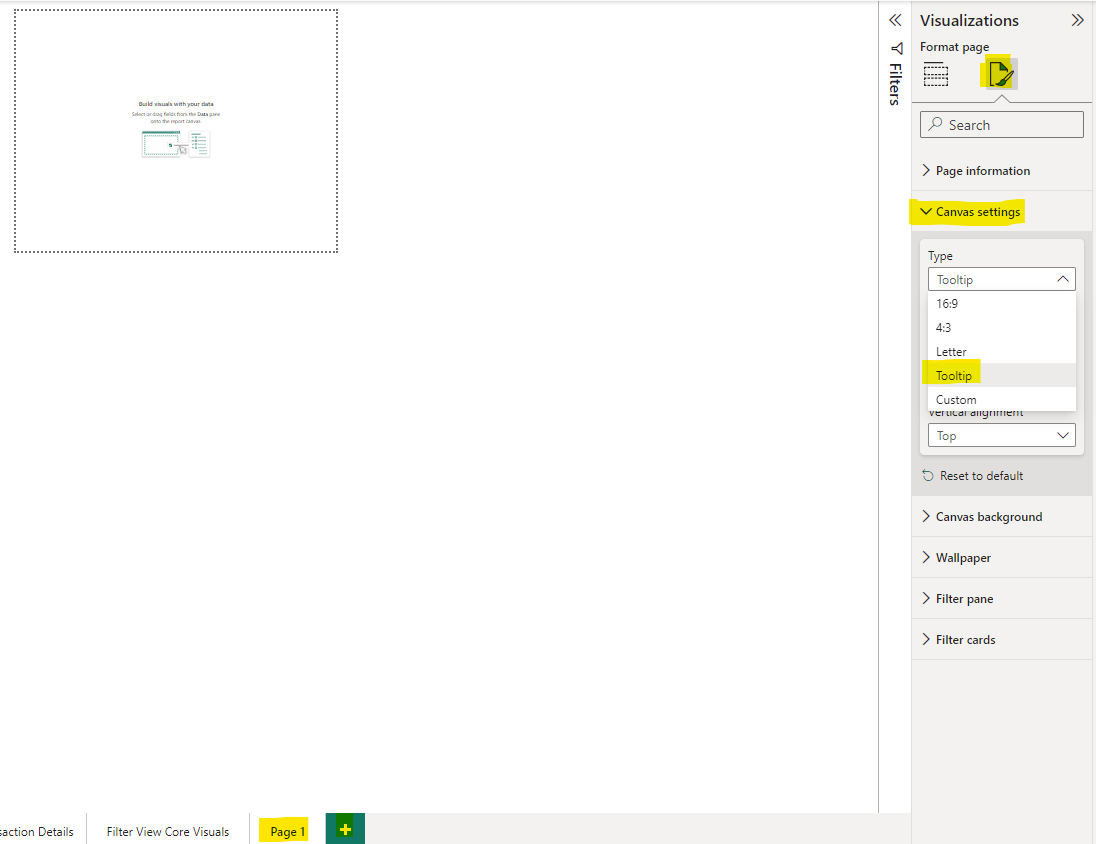The width and height of the screenshot is (1096, 844).
Task: Expand the Canvas background section
Action: click(1002, 517)
